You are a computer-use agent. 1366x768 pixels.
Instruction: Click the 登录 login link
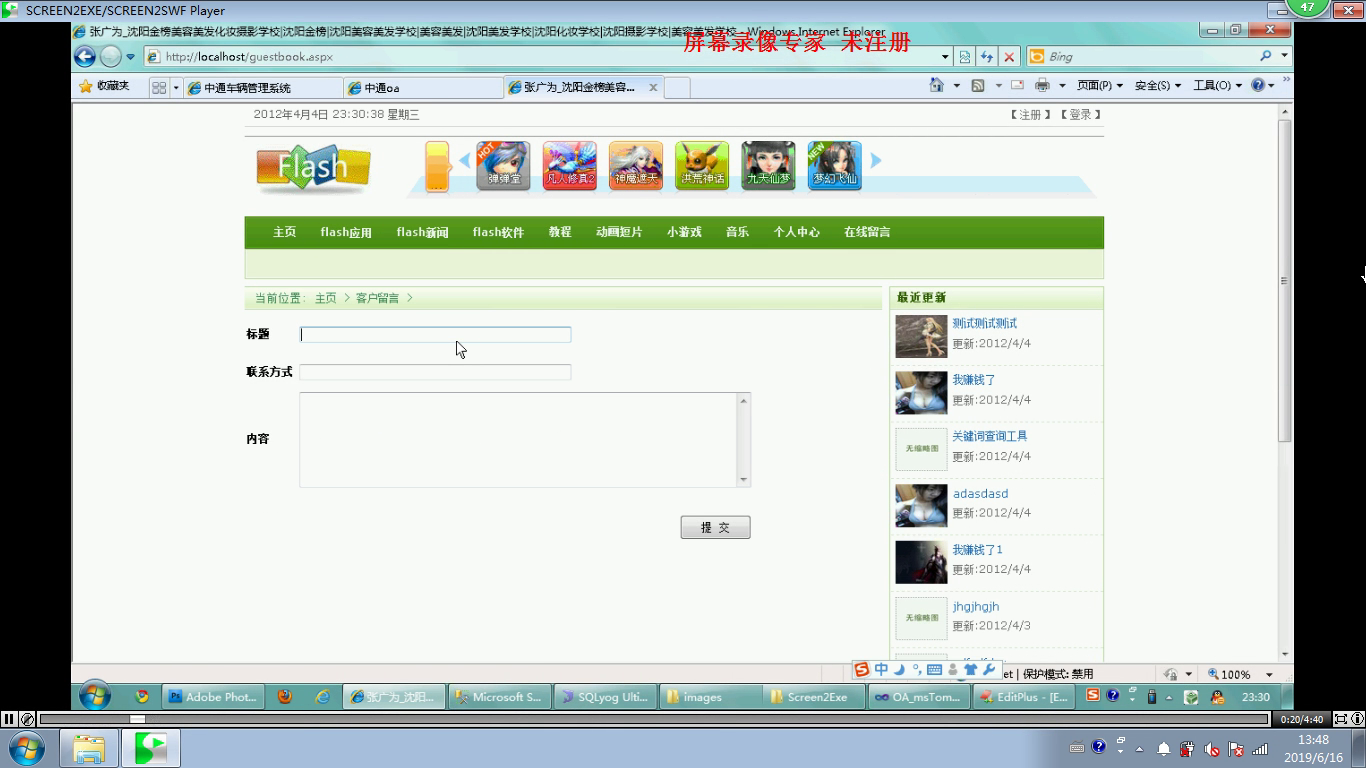click(x=1081, y=115)
